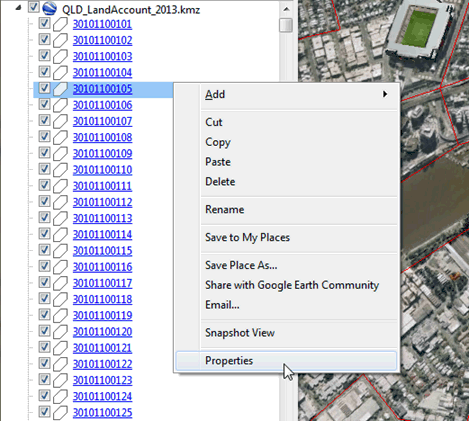Image resolution: width=469 pixels, height=421 pixels.
Task: Select Share with Google Earth Community
Action: (287, 285)
